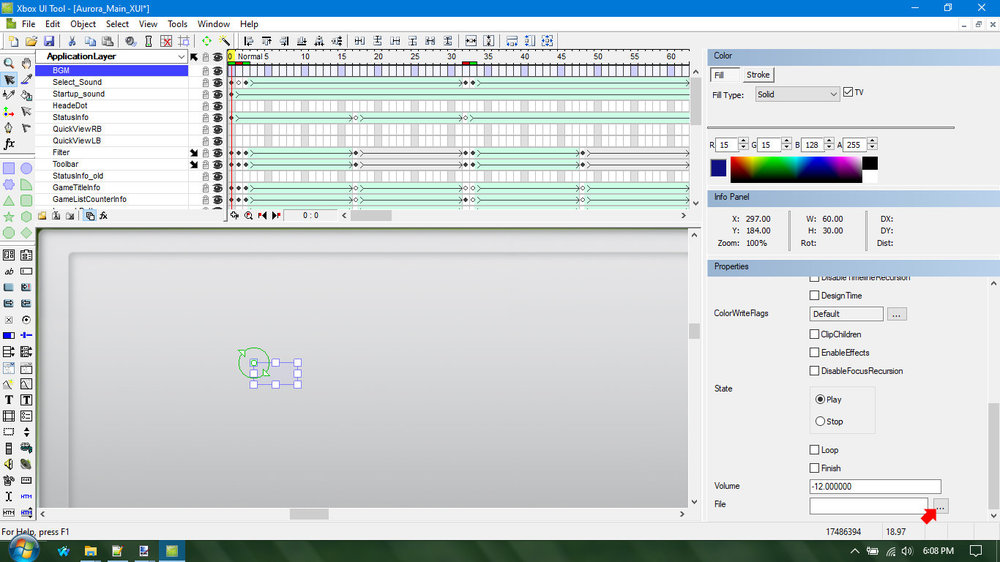Viewport: 1000px width, 562px height.
Task: Check the Finish checkbox
Action: click(x=814, y=468)
